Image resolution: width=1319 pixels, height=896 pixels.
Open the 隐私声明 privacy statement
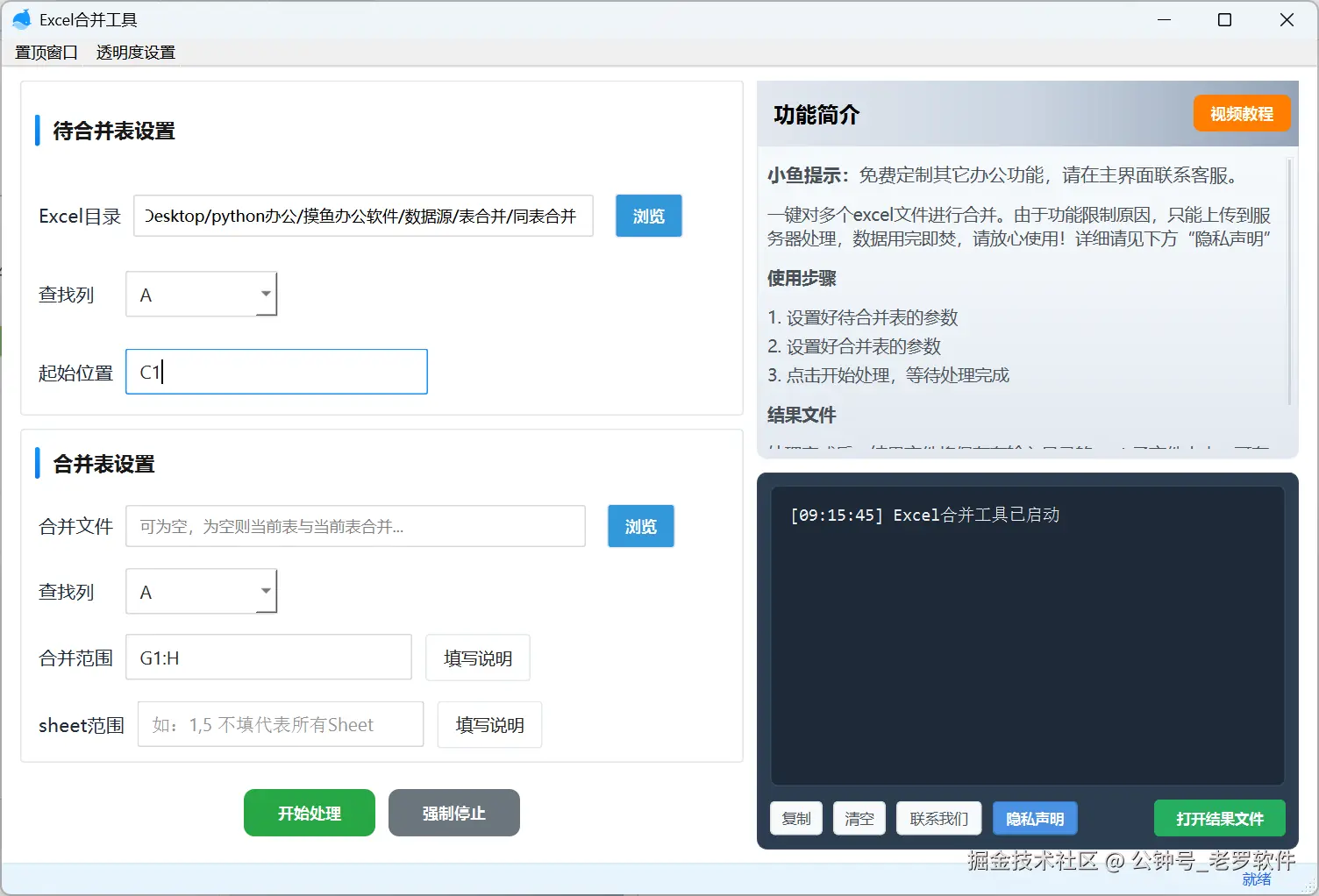tap(1035, 818)
